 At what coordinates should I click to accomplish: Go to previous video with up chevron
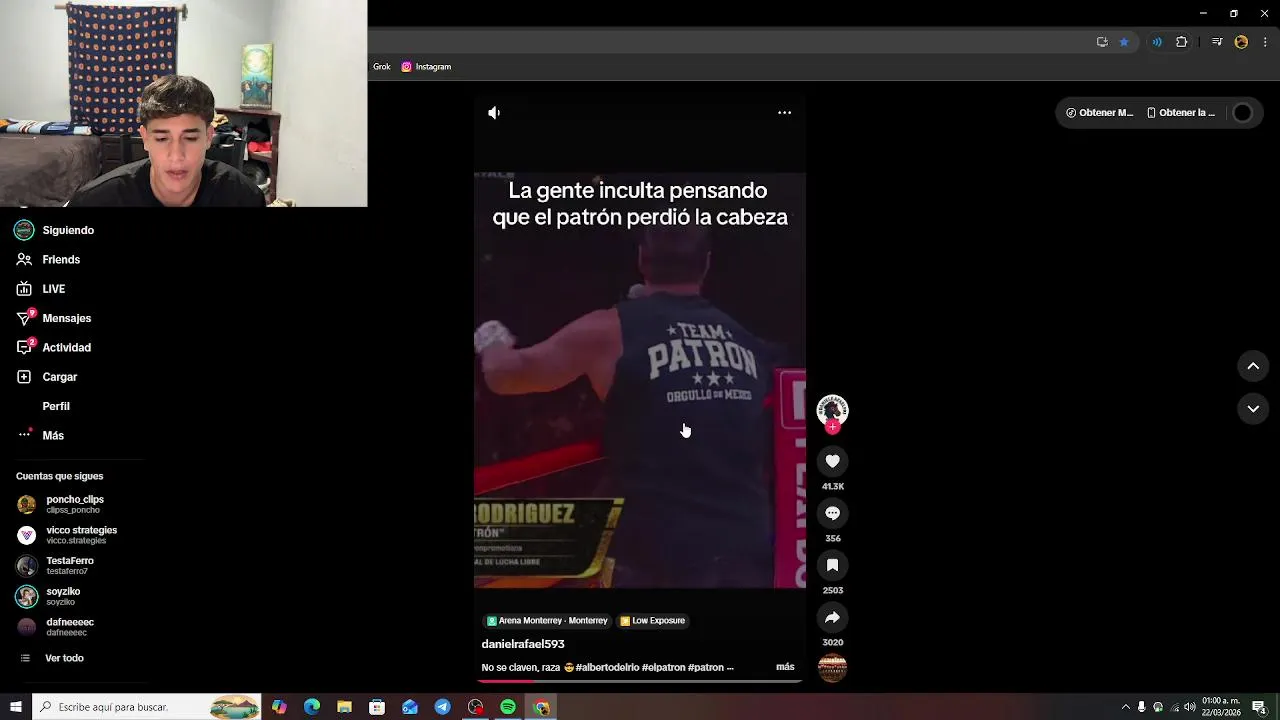[x=1253, y=367]
